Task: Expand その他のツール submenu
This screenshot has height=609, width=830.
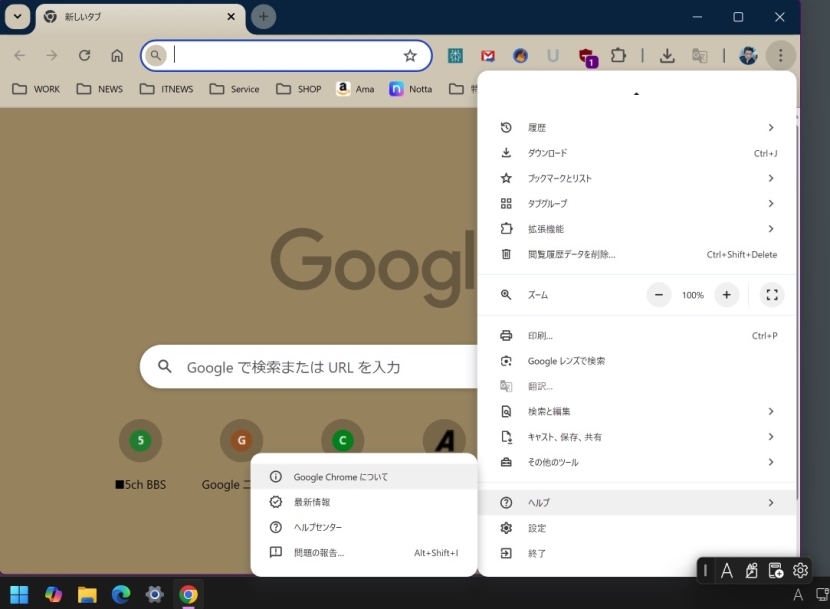Action: (637, 462)
